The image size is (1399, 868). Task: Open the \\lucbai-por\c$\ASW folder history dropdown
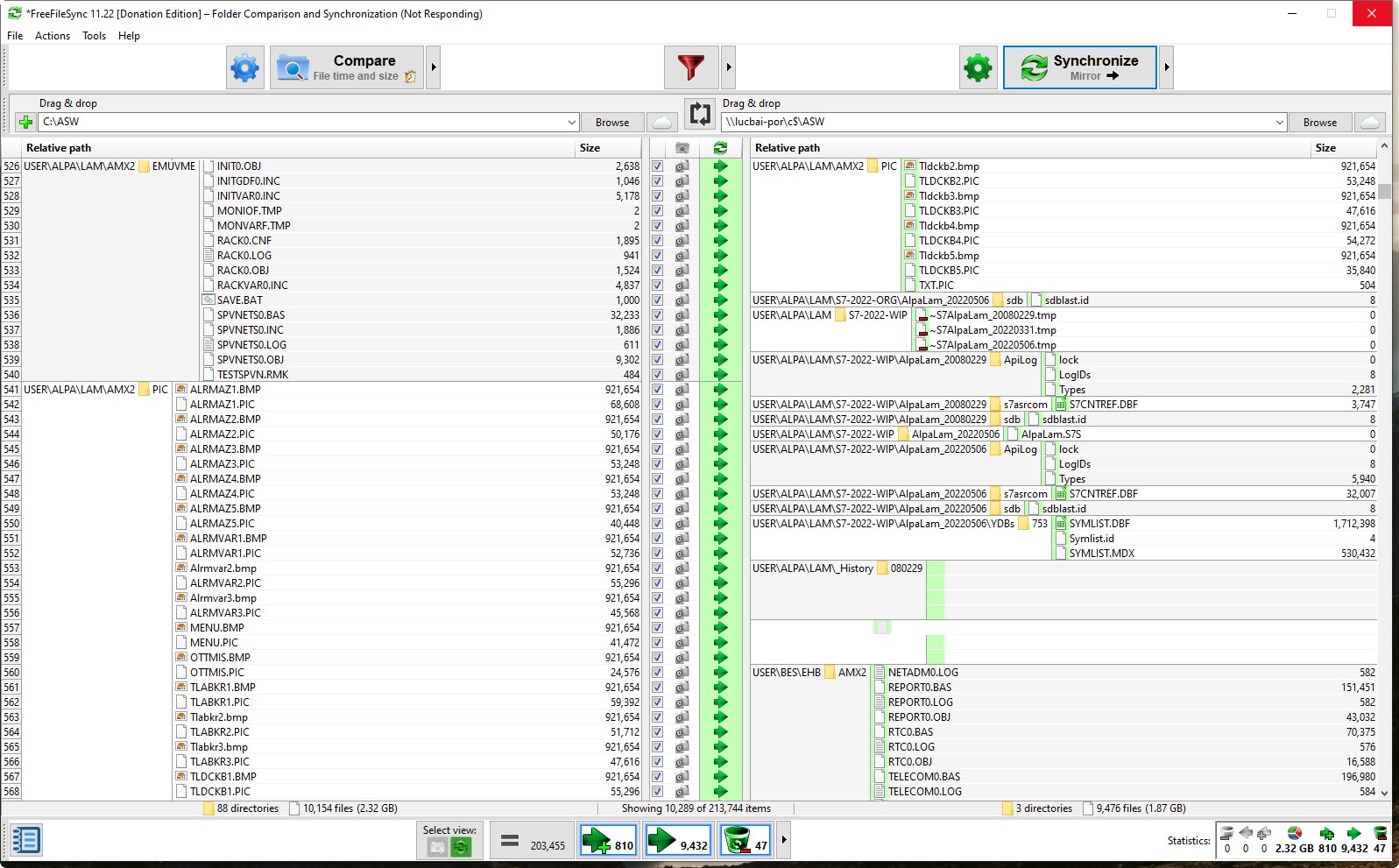tap(1279, 123)
